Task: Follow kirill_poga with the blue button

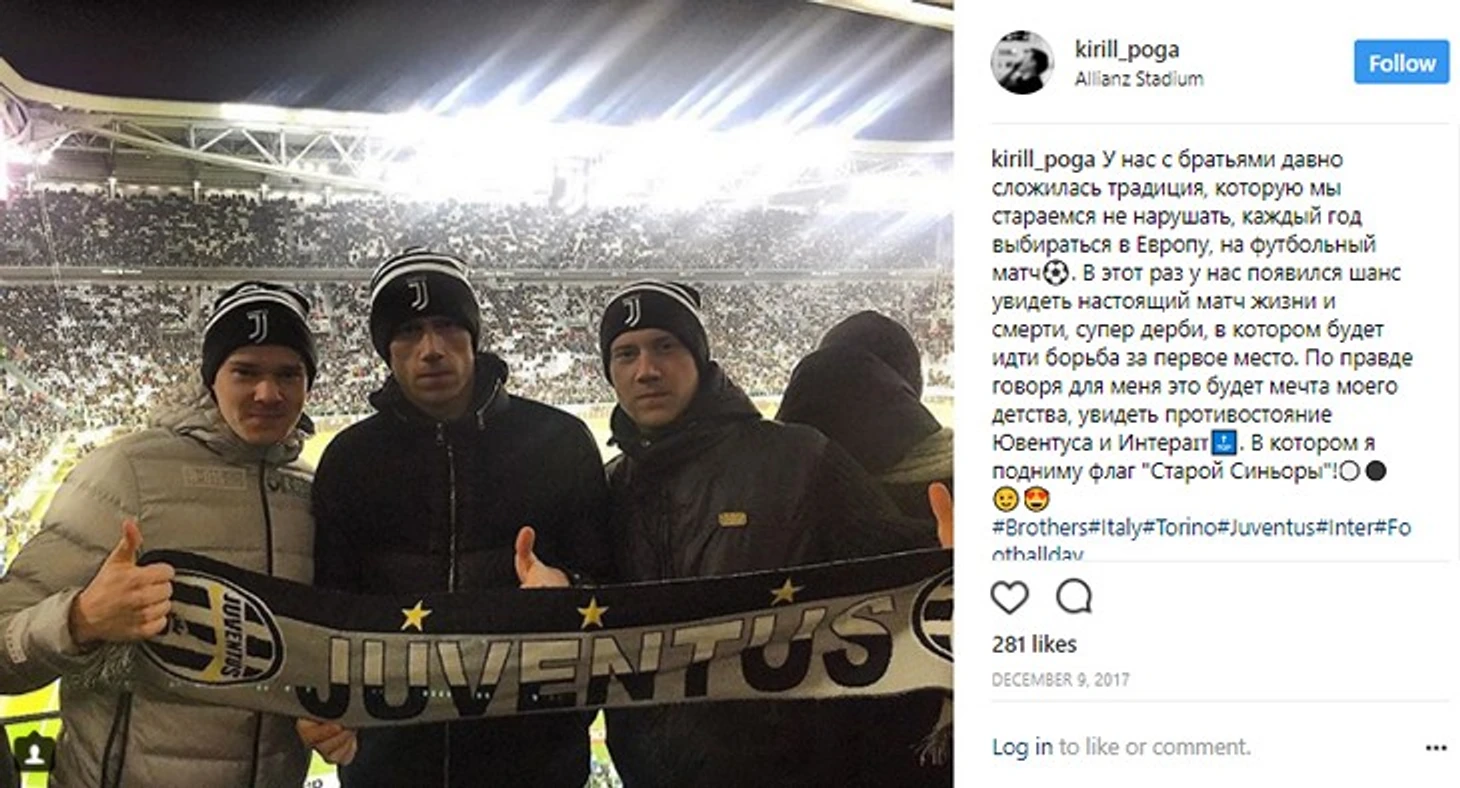Action: pyautogui.click(x=1401, y=62)
